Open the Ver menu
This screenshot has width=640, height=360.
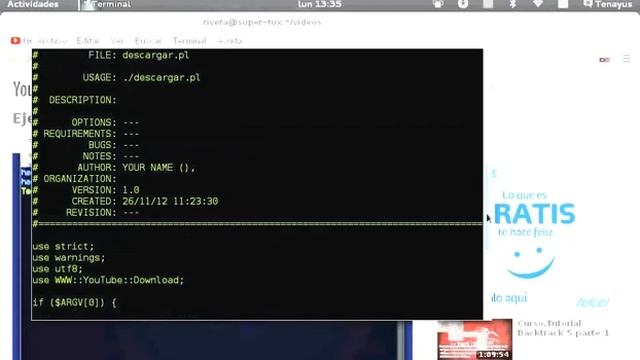coord(117,41)
